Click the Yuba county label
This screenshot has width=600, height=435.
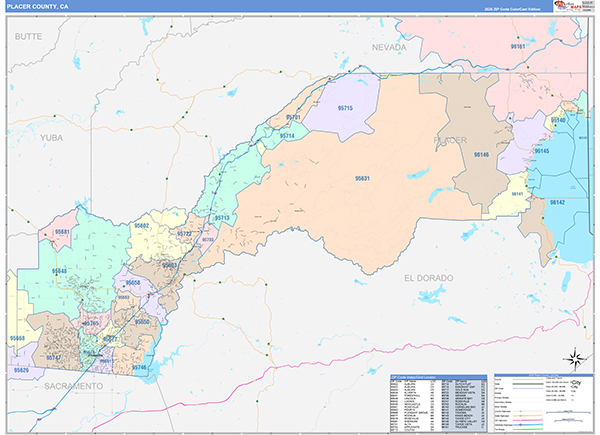[x=51, y=138]
